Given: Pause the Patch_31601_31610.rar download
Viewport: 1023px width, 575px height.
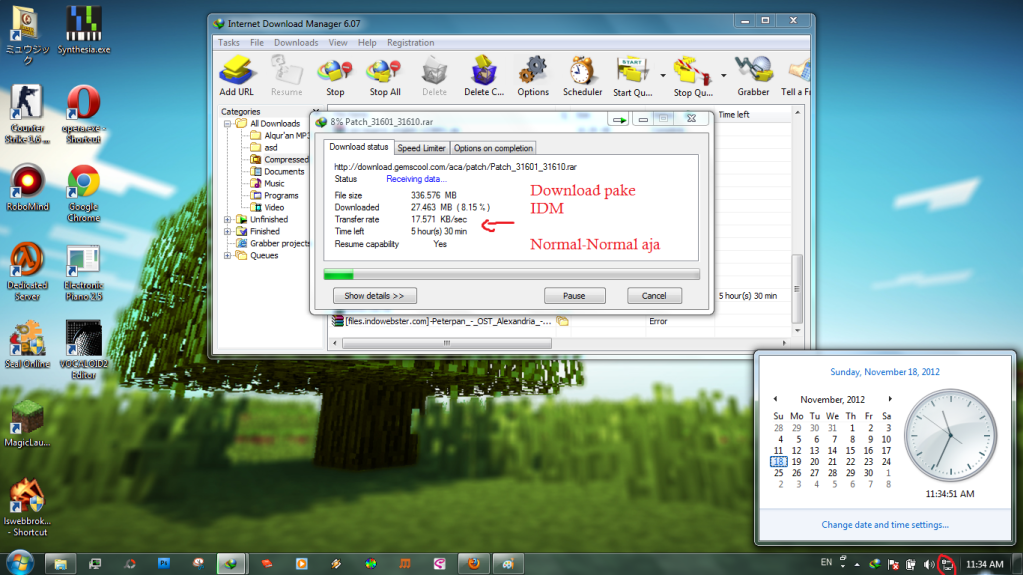Looking at the screenshot, I should coord(574,296).
